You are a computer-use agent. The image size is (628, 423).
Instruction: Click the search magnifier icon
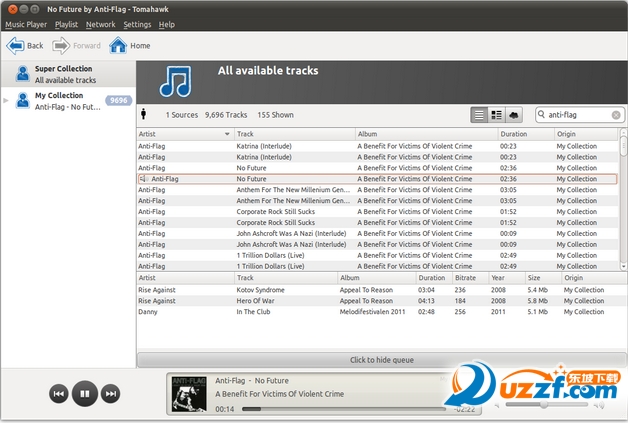541,115
